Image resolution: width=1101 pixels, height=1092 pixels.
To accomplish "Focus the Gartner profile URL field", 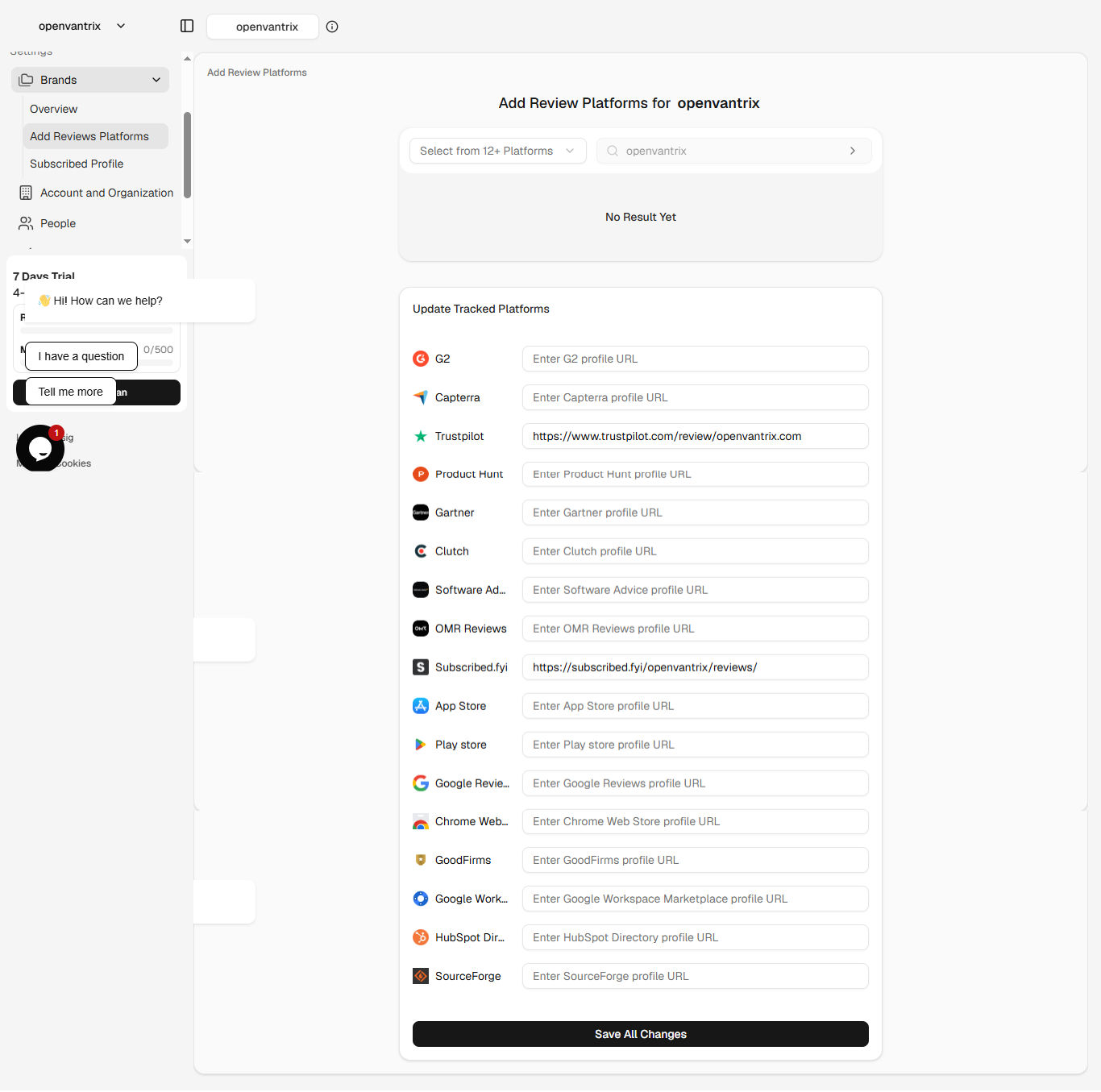I will [696, 513].
